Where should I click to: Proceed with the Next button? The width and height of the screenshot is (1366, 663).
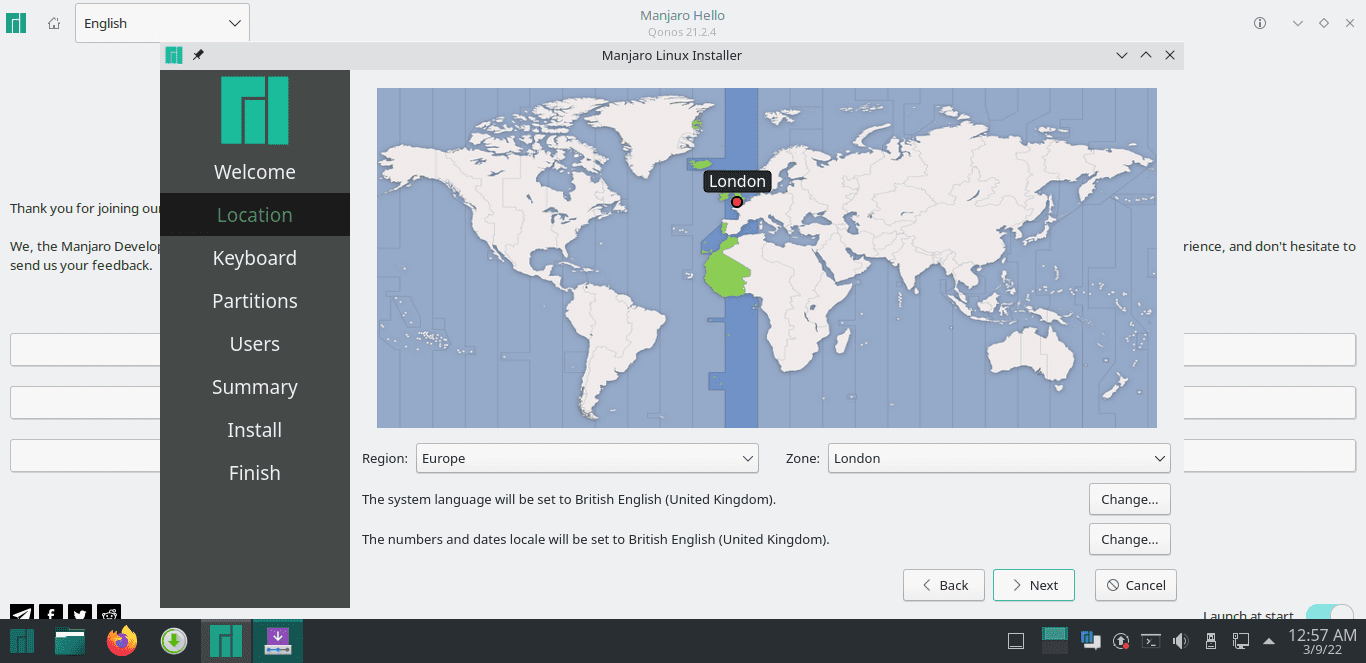tap(1034, 585)
